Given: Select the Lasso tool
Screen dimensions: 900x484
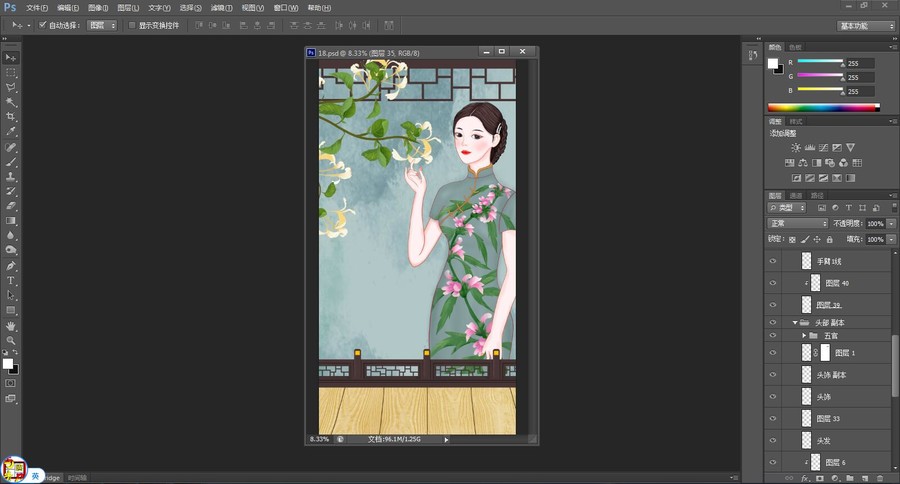Looking at the screenshot, I should pos(10,87).
